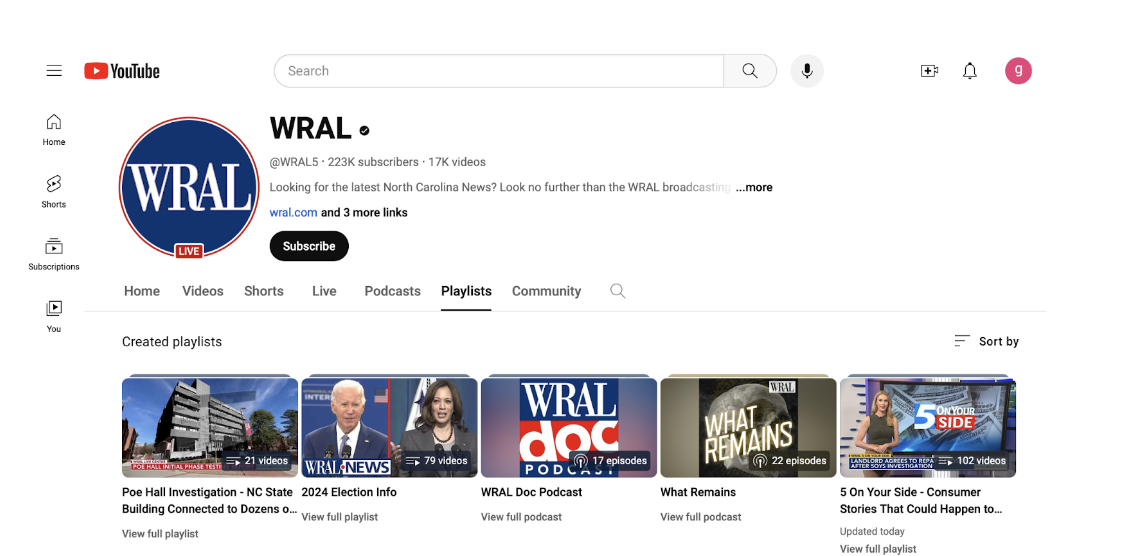
Task: View full podcast for WRAL Doc Podcast
Action: click(522, 517)
